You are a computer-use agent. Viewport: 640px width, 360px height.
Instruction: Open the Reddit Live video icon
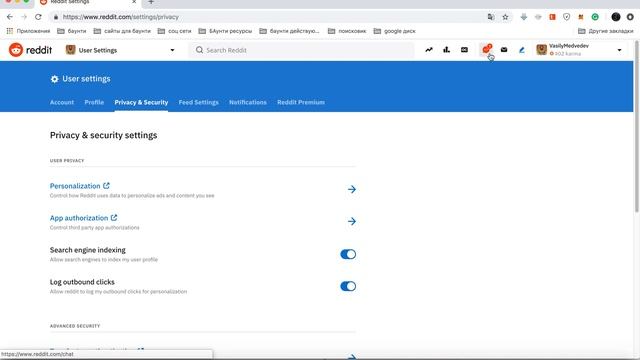point(464,50)
